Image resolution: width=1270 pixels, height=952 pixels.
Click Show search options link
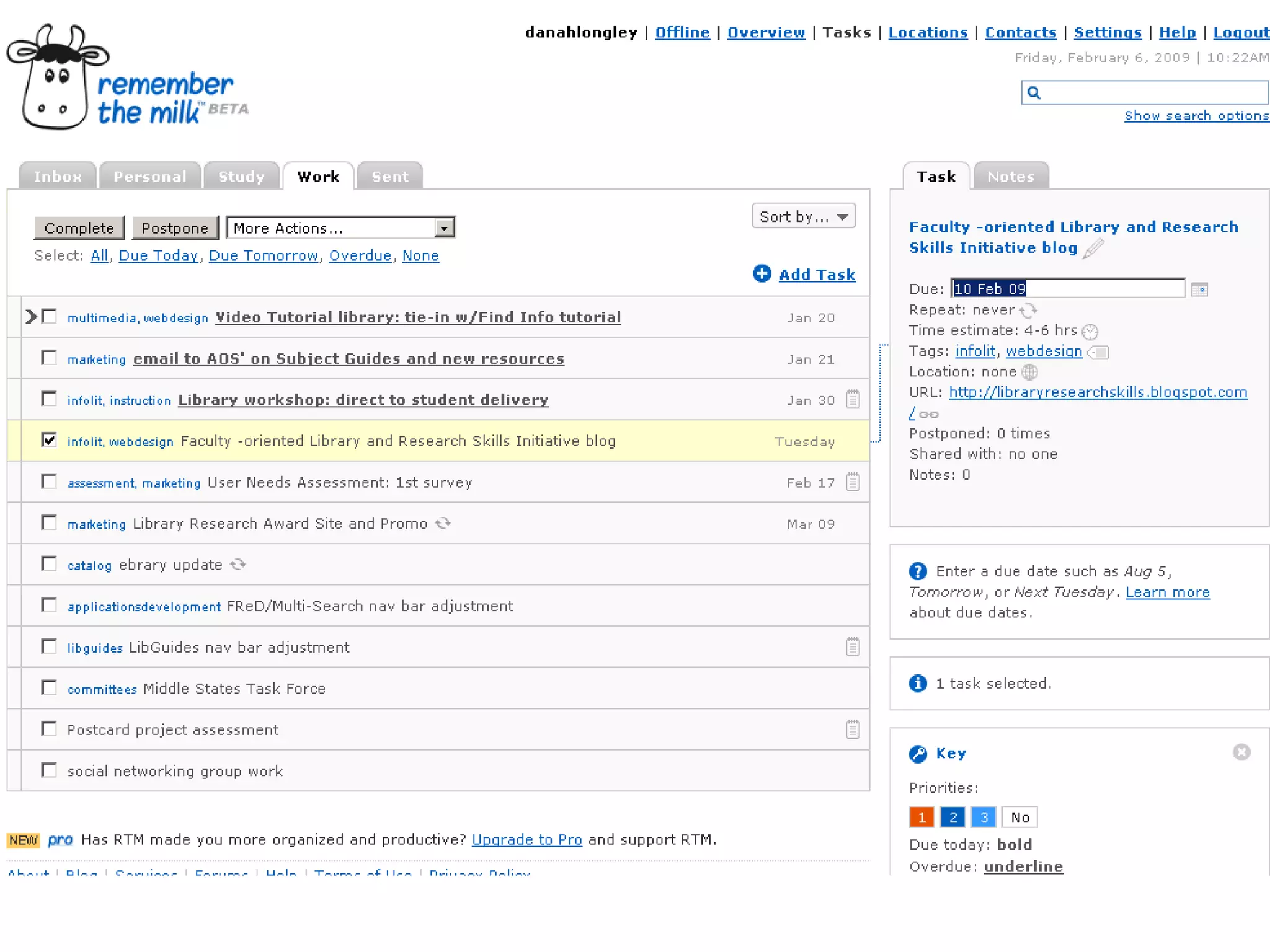click(1196, 116)
